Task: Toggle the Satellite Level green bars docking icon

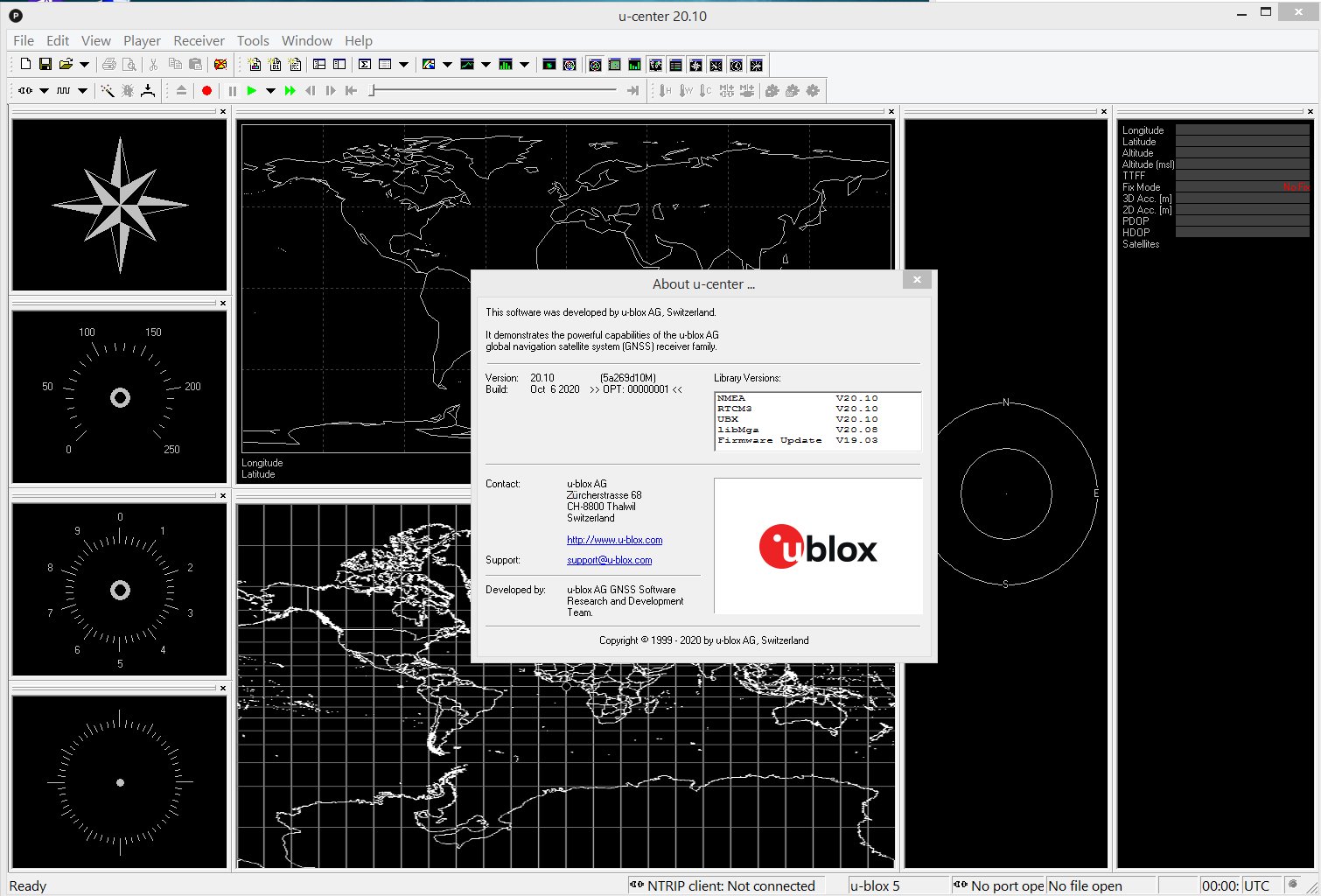Action: [x=634, y=65]
